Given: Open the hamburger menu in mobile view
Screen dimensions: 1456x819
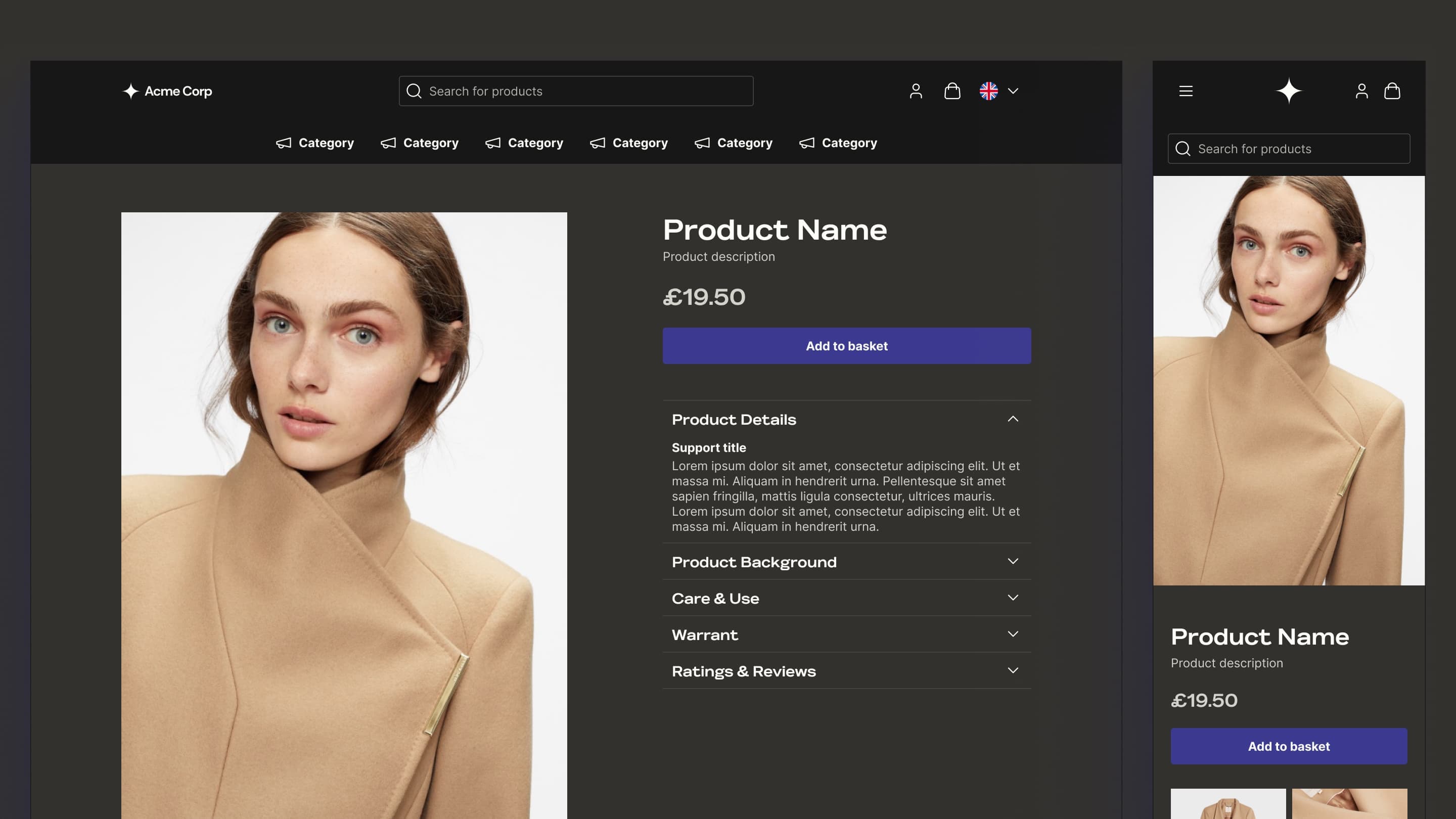Looking at the screenshot, I should [x=1186, y=91].
